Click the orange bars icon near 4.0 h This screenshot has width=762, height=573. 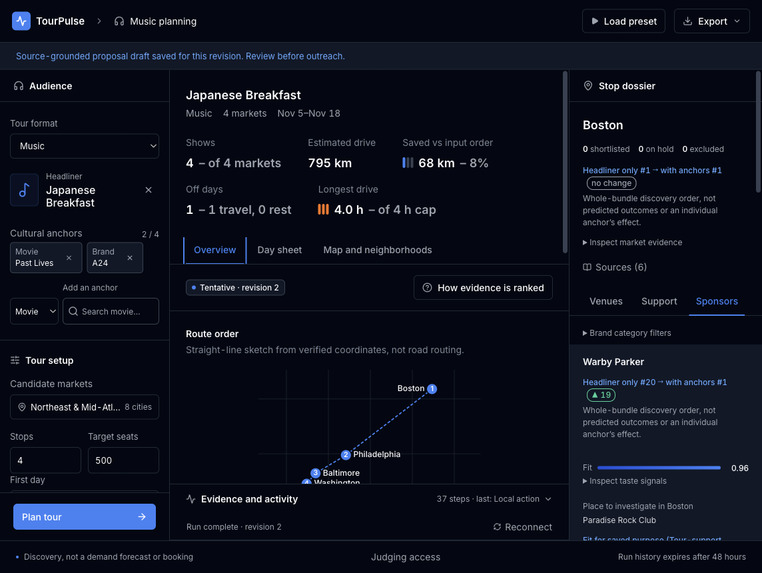323,209
